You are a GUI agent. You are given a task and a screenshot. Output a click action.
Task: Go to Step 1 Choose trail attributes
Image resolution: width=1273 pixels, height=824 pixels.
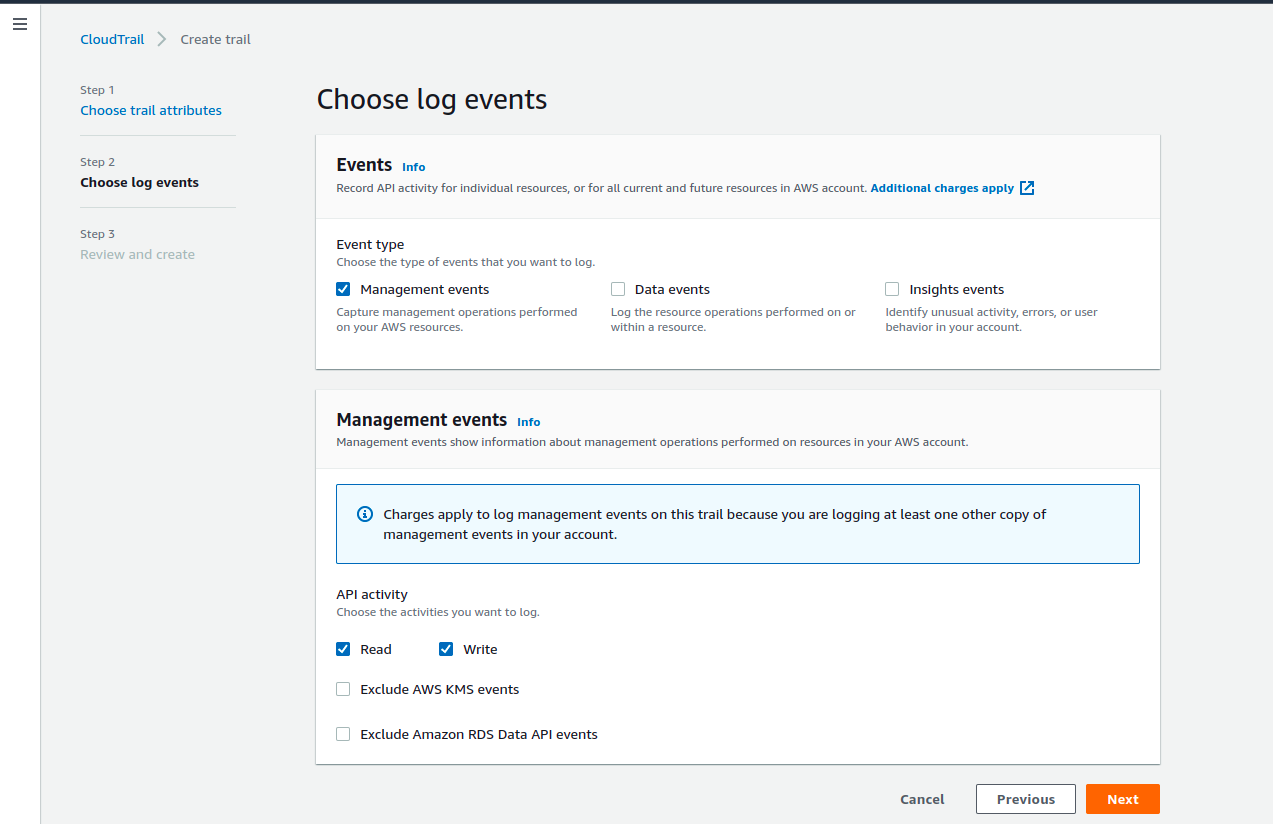151,110
